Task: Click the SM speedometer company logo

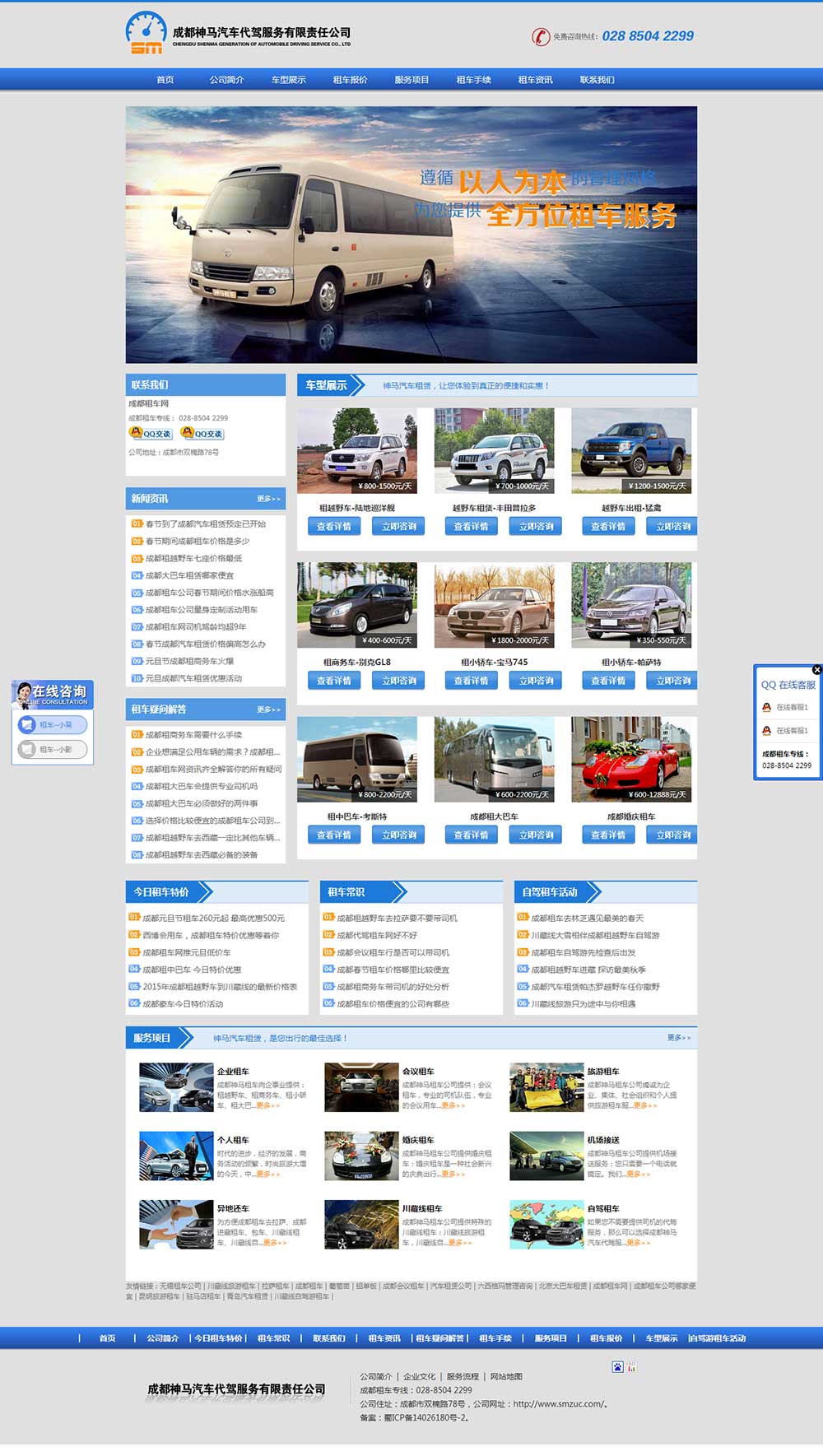Action: click(146, 34)
